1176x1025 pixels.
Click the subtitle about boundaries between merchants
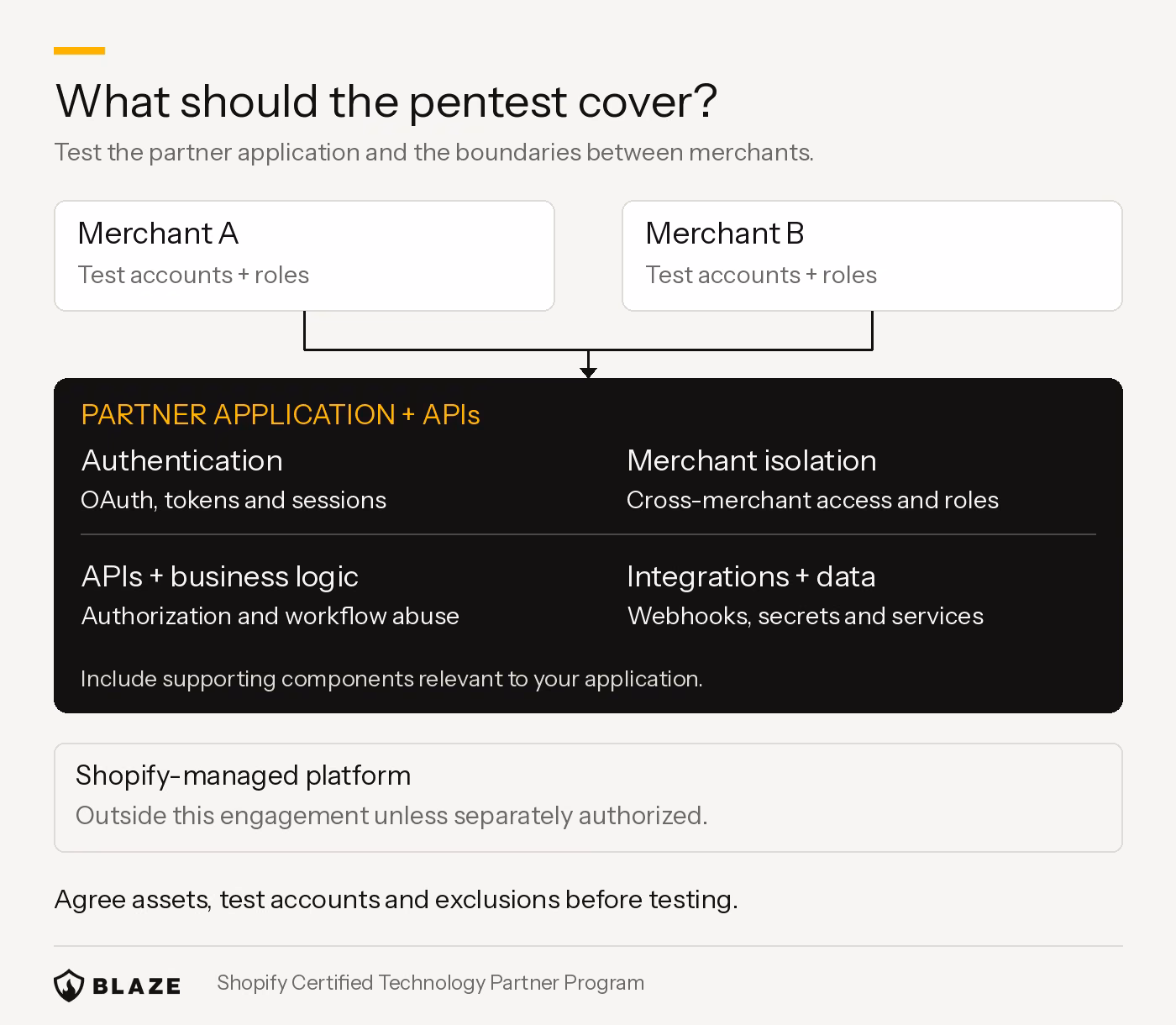tap(434, 152)
